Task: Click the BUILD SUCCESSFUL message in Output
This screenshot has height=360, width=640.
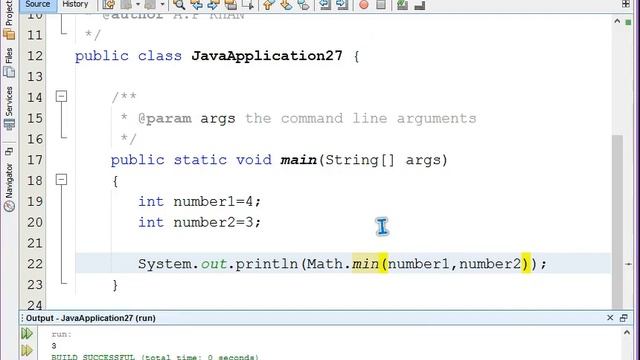Action: point(155,357)
